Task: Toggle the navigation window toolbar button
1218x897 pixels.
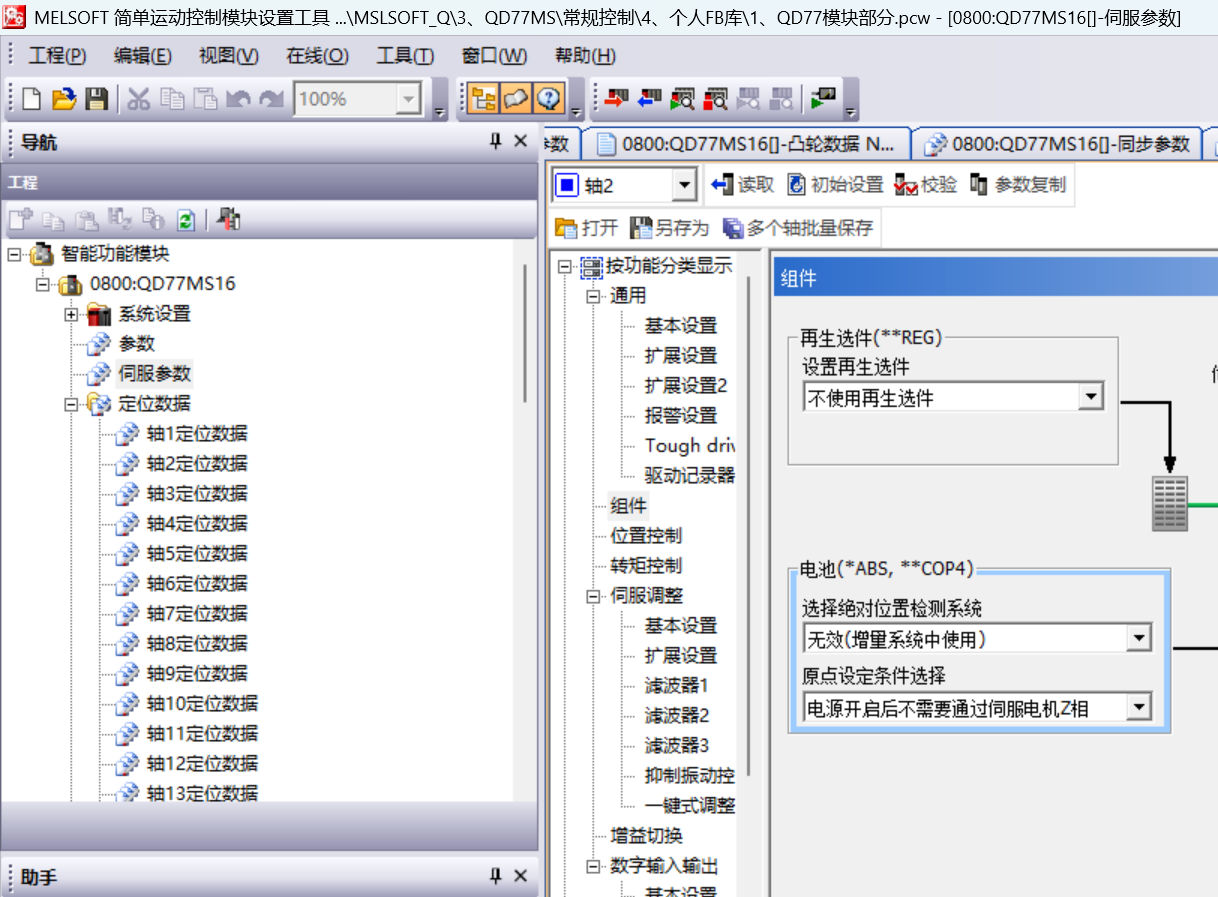Action: tap(484, 99)
